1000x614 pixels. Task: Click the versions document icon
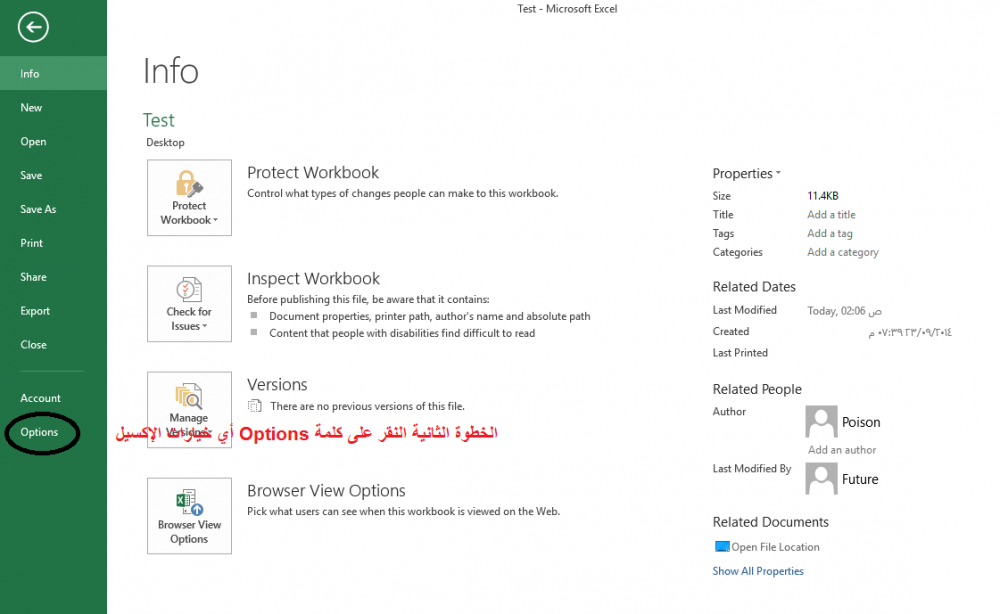(254, 406)
